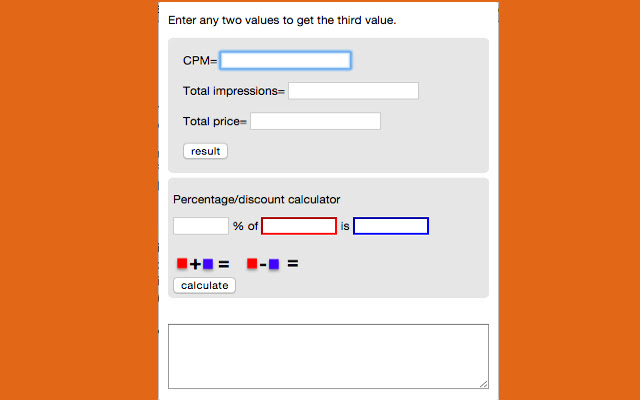Image resolution: width=640 pixels, height=400 pixels.
Task: Click inside the large bottom text area
Action: 328,356
